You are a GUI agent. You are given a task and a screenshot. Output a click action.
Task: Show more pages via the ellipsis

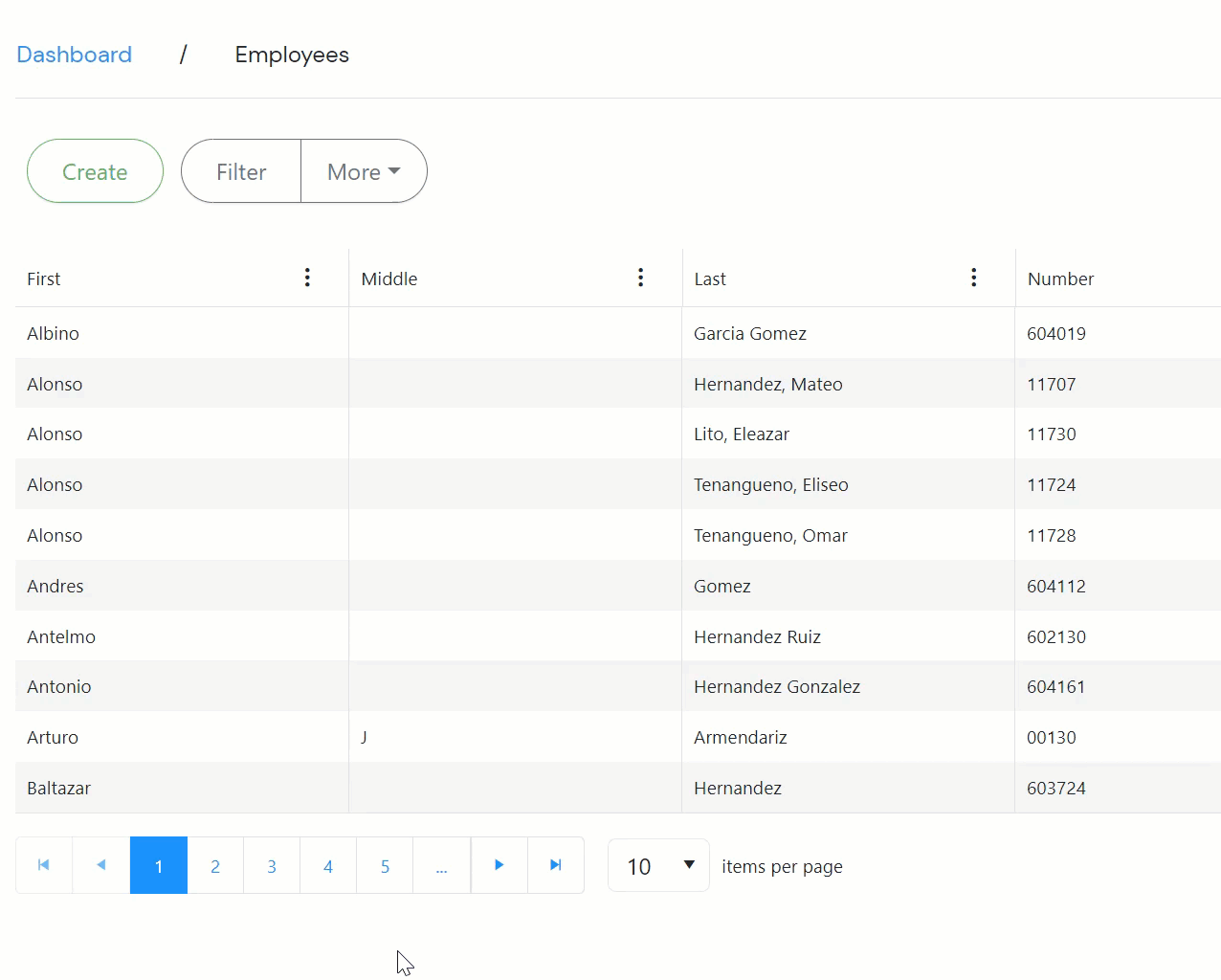[x=441, y=866]
